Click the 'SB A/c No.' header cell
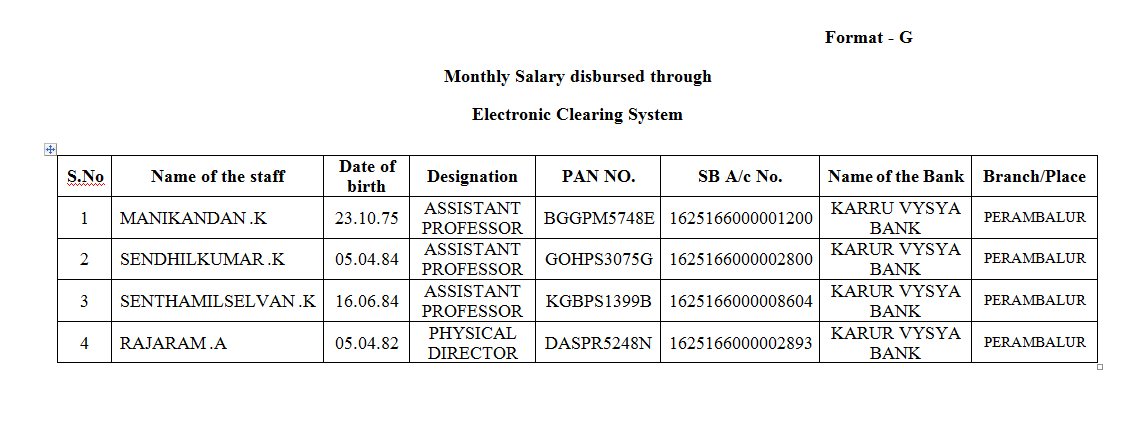This screenshot has width=1121, height=421. coord(740,177)
